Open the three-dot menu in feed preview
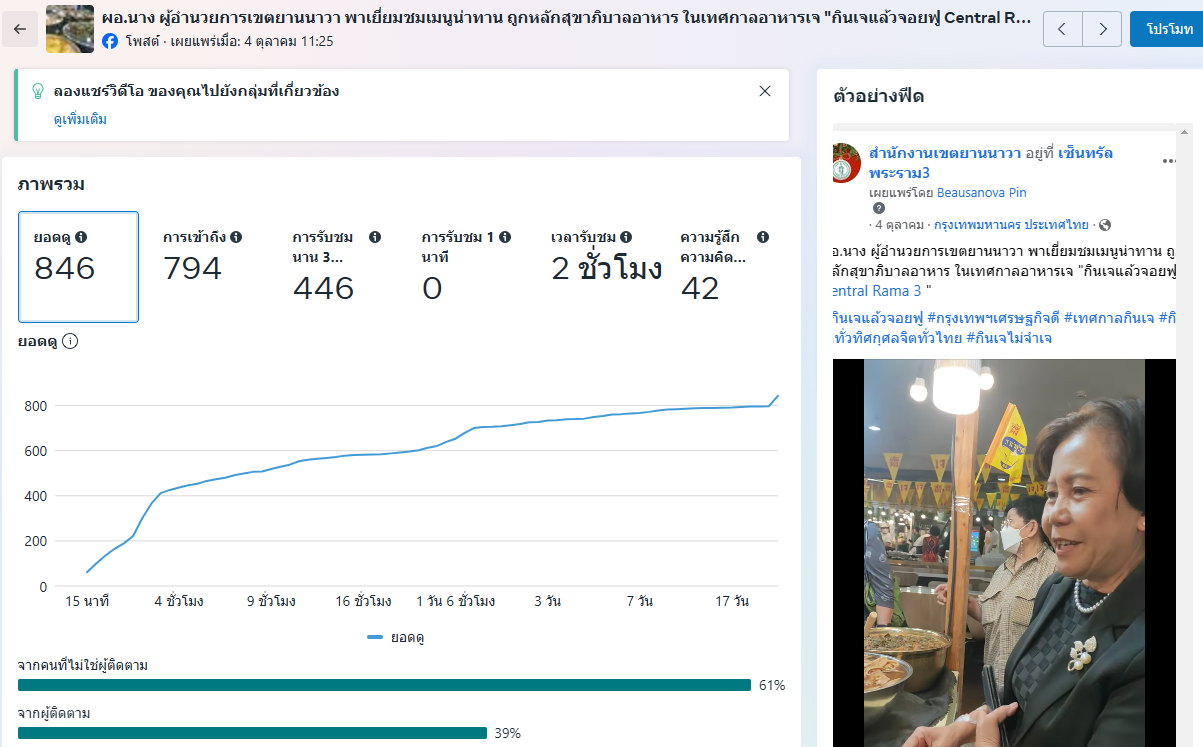Viewport: 1203px width, 747px height. (x=1169, y=161)
